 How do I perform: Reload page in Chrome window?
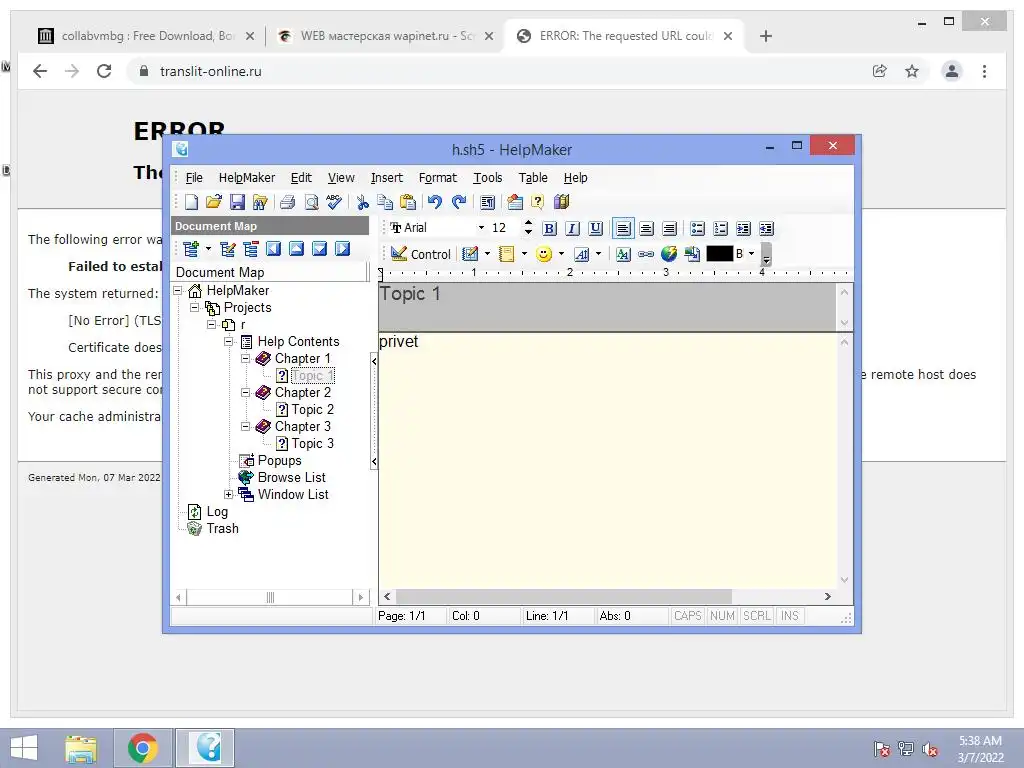click(x=104, y=71)
